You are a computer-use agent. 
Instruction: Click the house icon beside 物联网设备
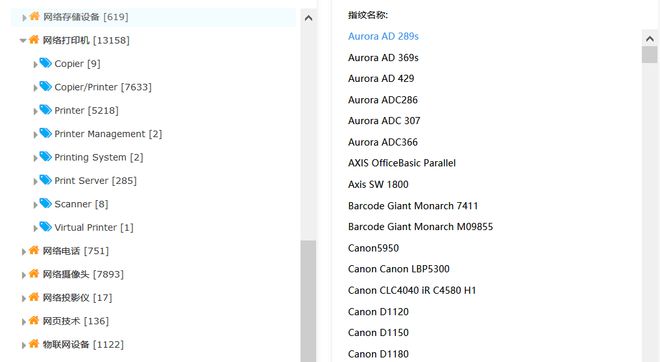(x=34, y=343)
